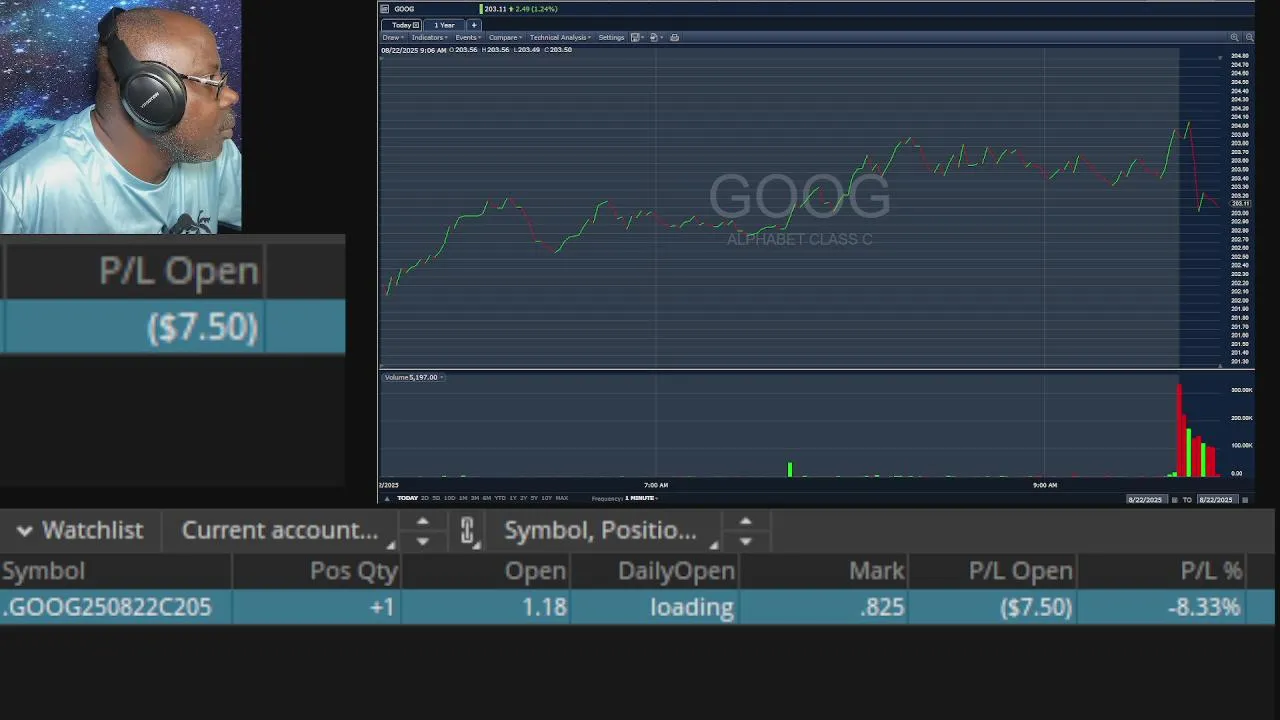The height and width of the screenshot is (720, 1280).
Task: Select MAX time range
Action: 562,498
